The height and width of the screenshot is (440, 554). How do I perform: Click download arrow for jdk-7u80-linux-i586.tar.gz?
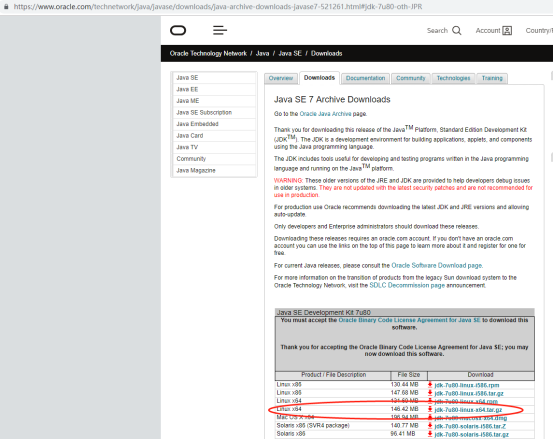click(x=430, y=393)
